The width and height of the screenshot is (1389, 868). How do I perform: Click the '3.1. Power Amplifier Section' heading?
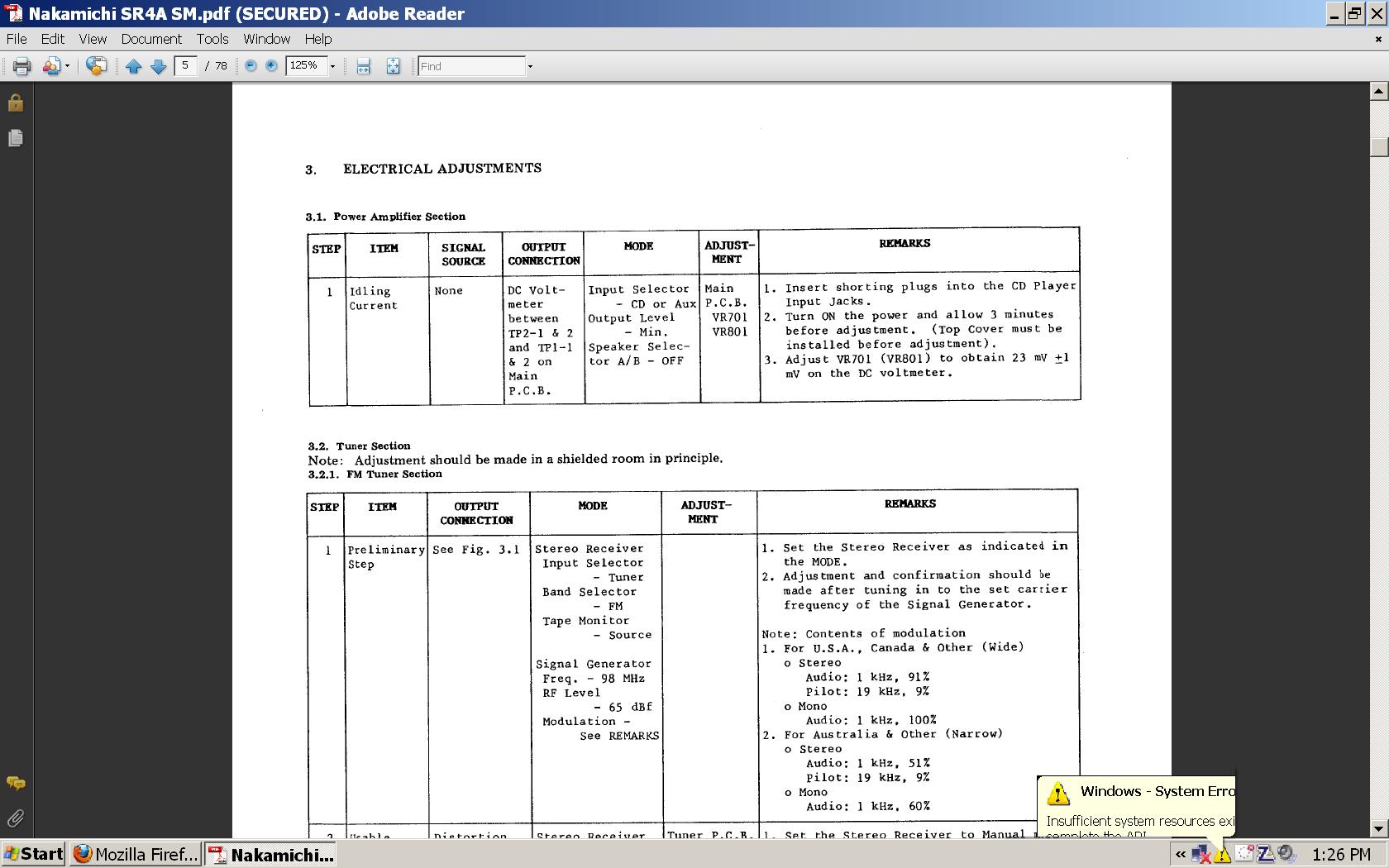click(x=385, y=217)
